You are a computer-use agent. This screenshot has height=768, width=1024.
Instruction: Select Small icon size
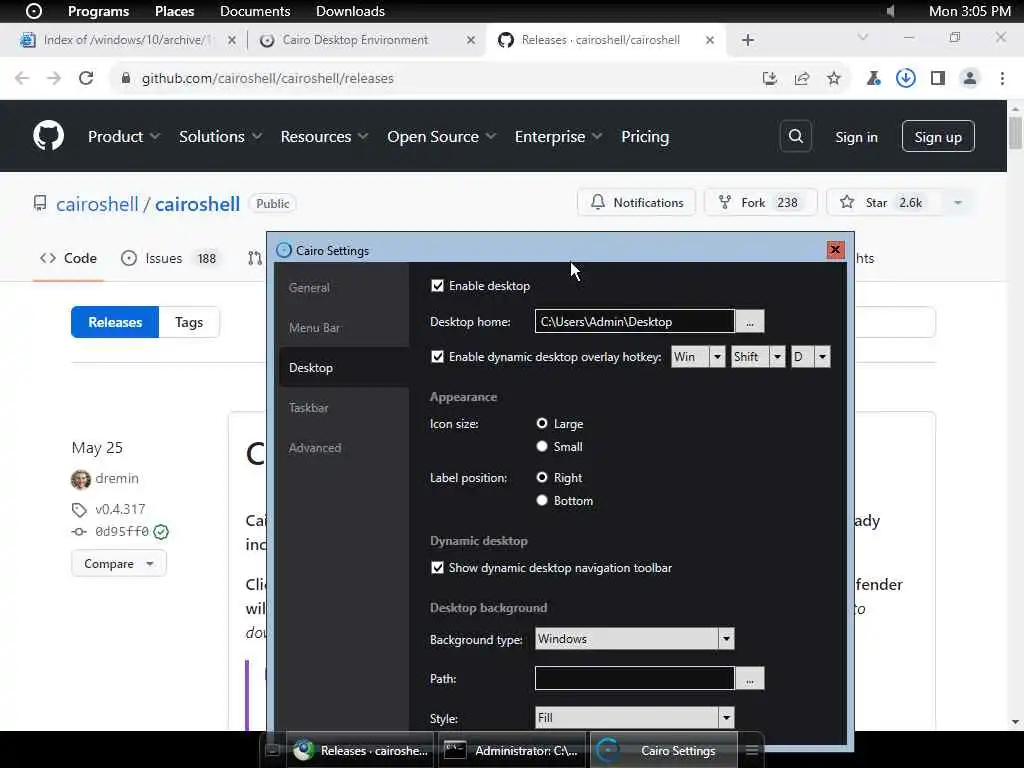pyautogui.click(x=541, y=446)
